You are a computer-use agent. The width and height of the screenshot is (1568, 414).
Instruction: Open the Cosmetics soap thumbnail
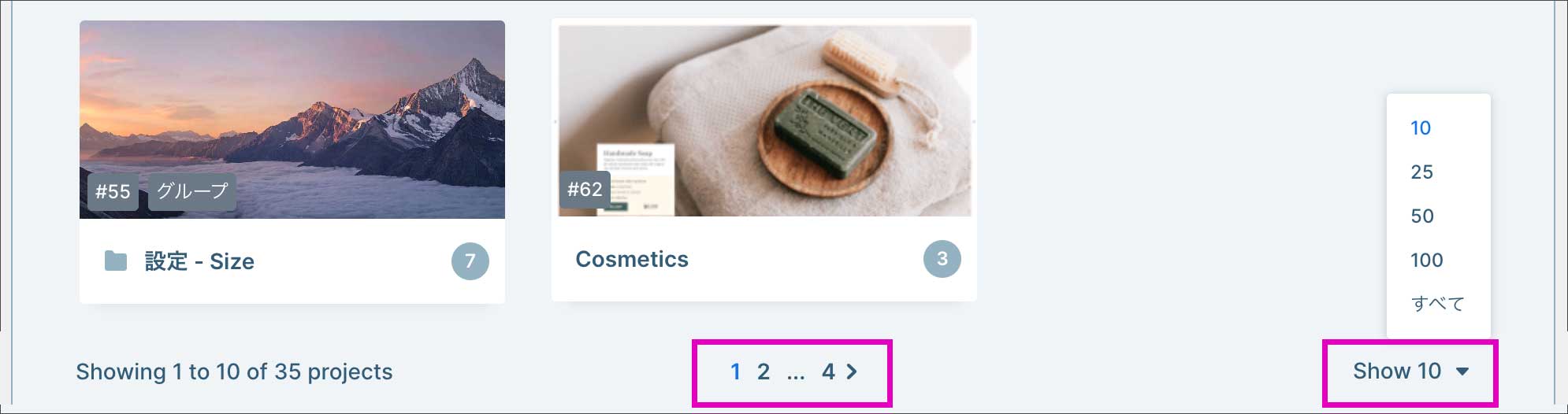click(764, 120)
